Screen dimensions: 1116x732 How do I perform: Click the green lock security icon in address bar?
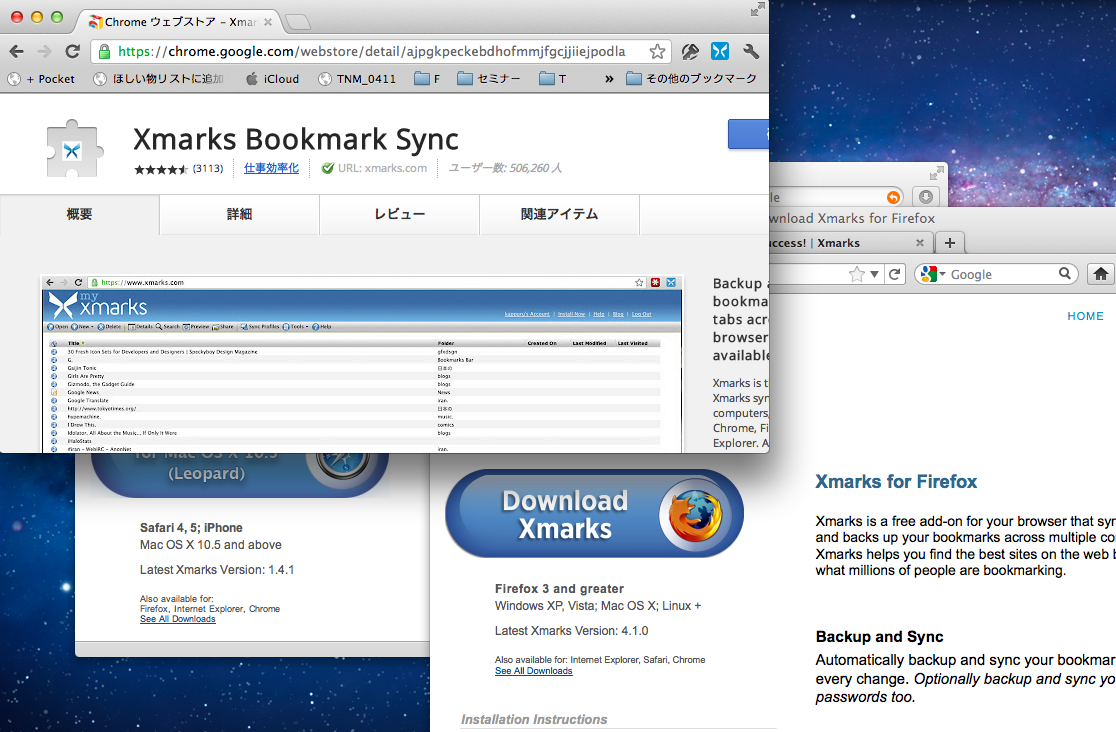pyautogui.click(x=104, y=51)
